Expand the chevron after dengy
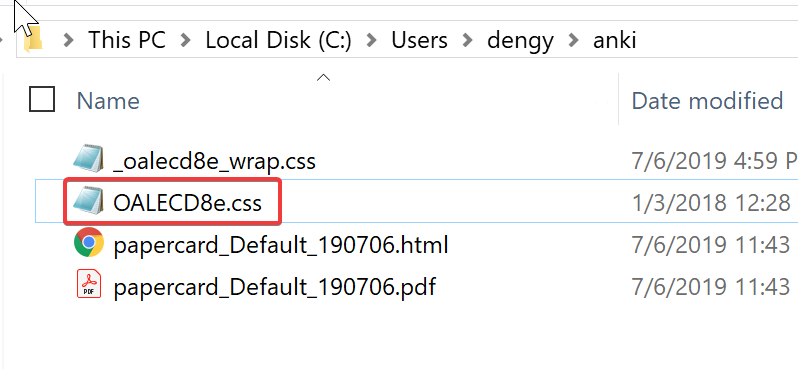This screenshot has width=798, height=369. coord(573,41)
